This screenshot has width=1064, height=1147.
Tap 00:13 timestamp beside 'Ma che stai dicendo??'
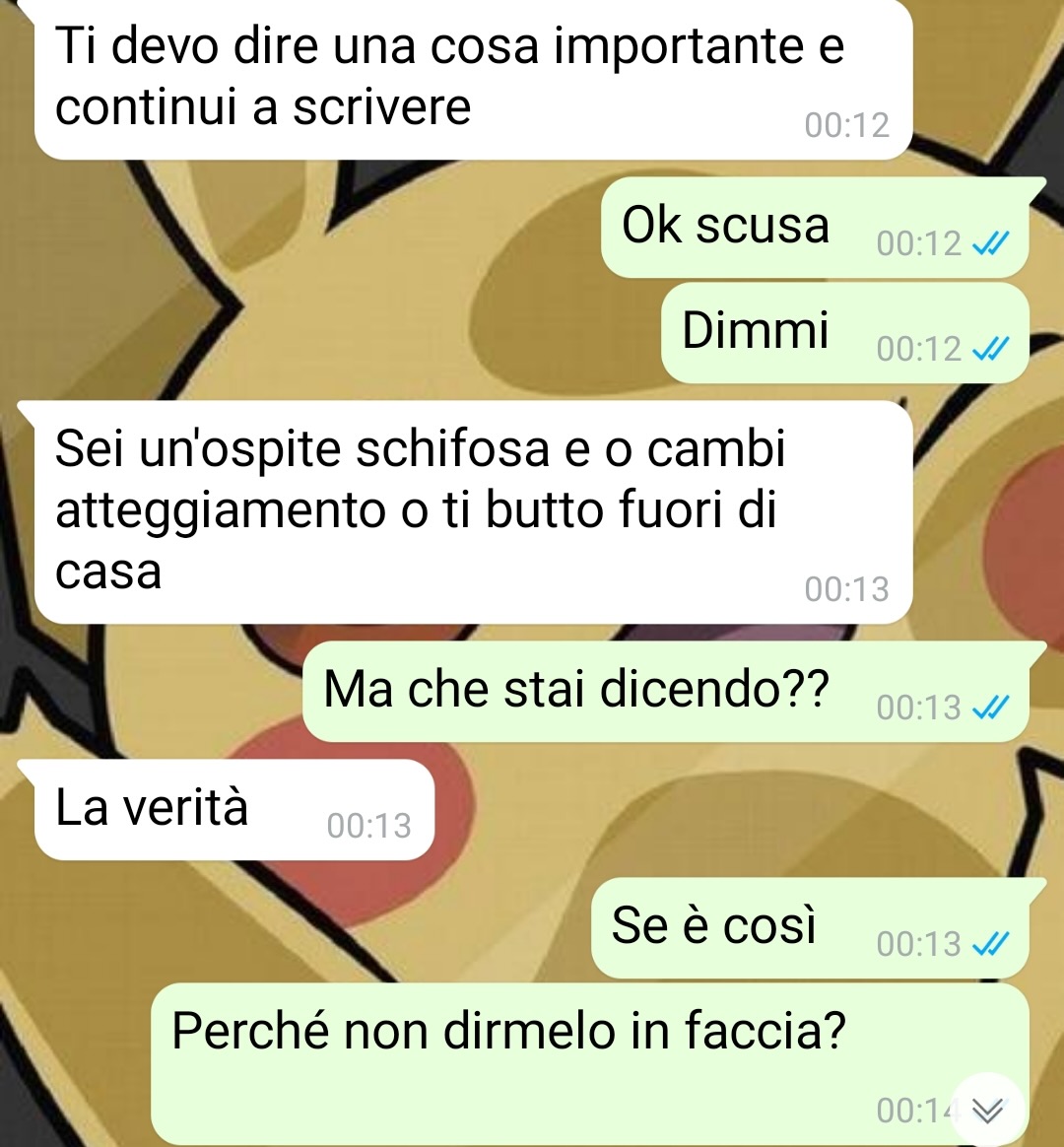[919, 707]
